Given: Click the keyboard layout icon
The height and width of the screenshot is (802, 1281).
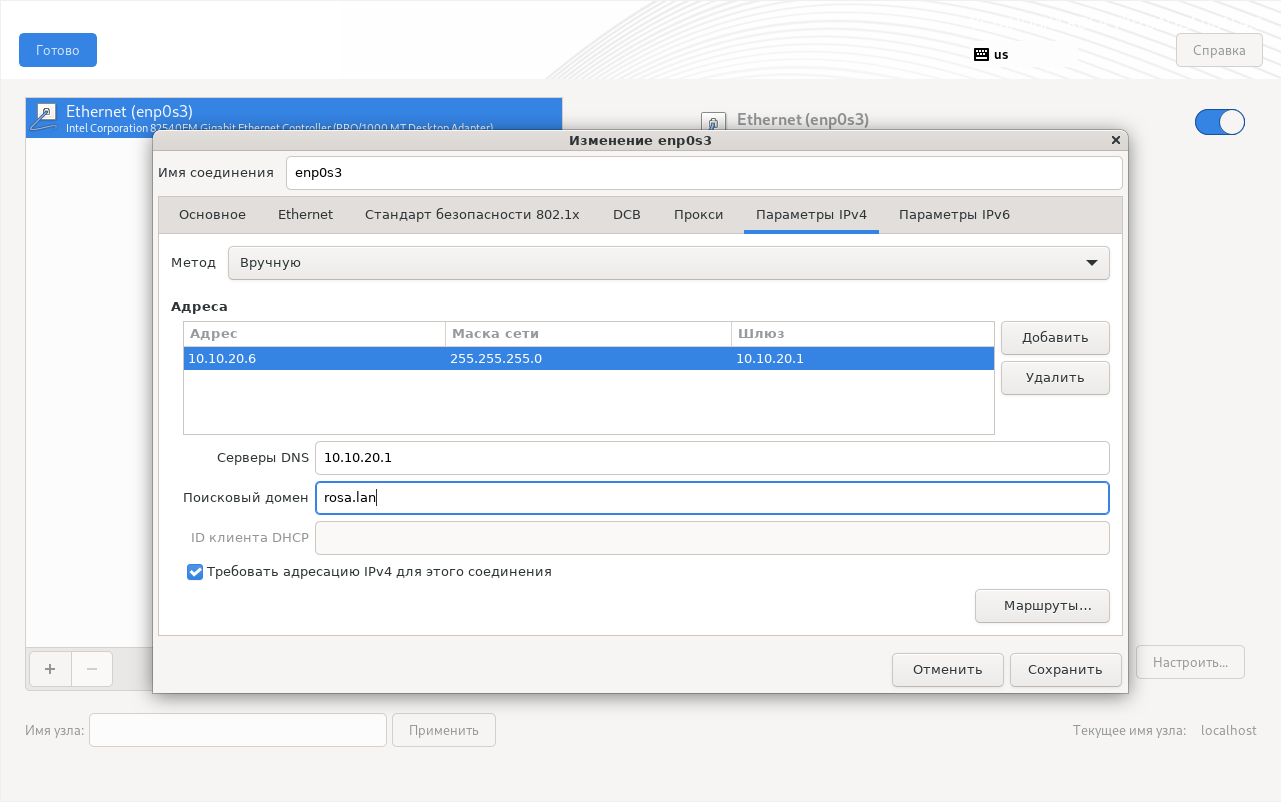Looking at the screenshot, I should click(x=981, y=54).
